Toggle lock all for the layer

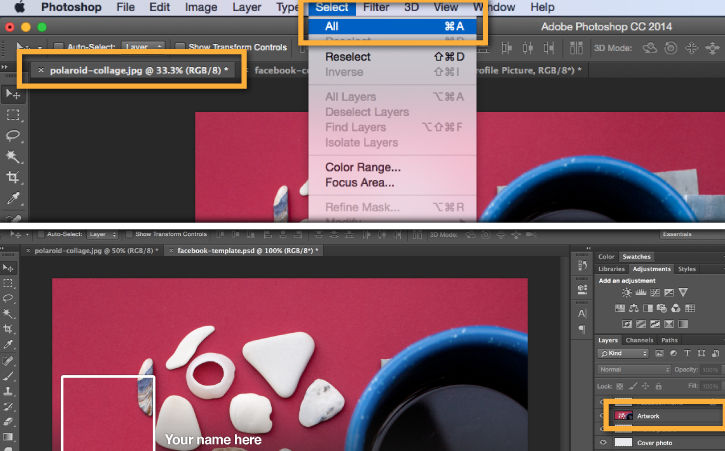tap(658, 386)
